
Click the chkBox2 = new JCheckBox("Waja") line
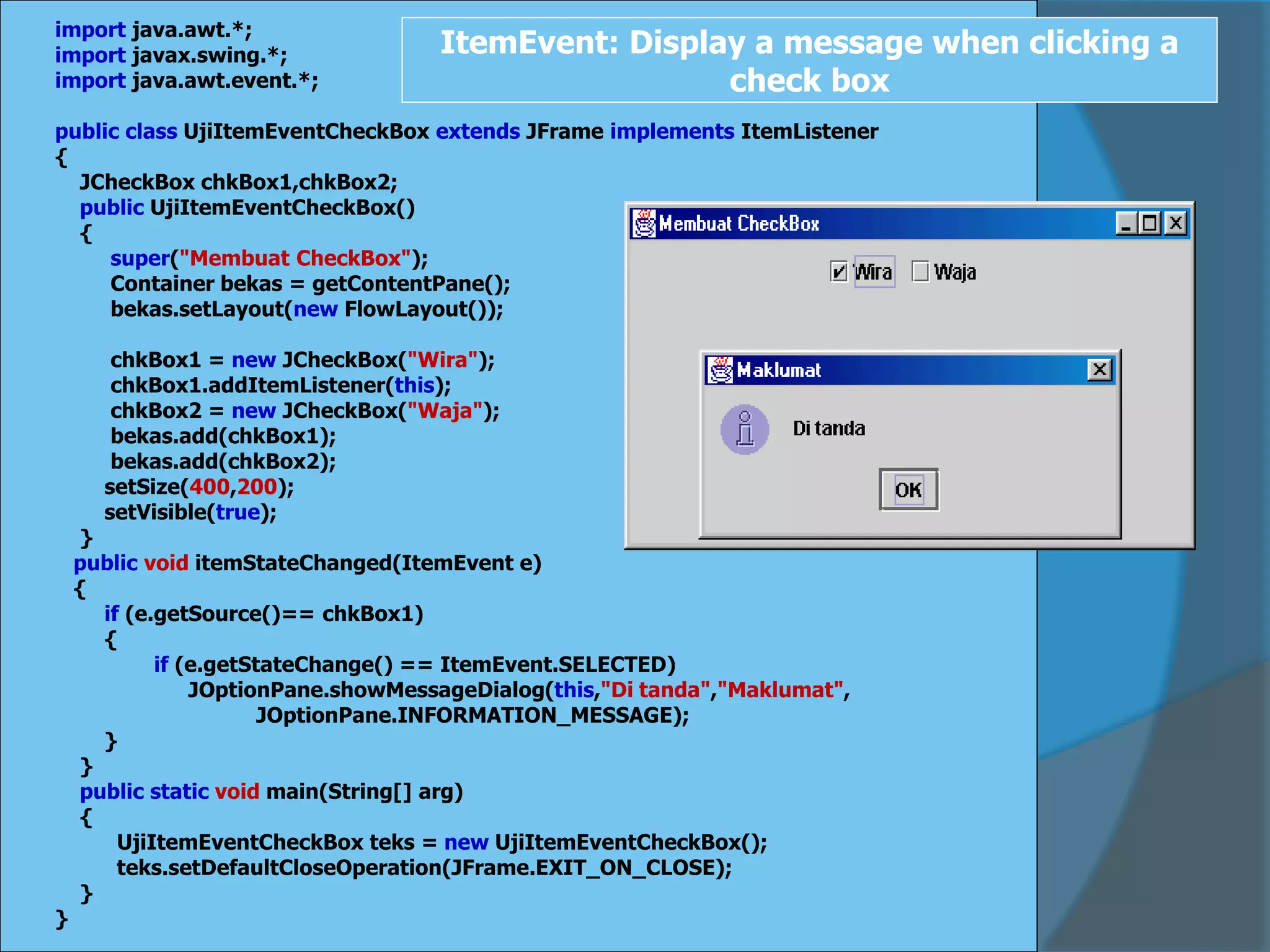305,411
